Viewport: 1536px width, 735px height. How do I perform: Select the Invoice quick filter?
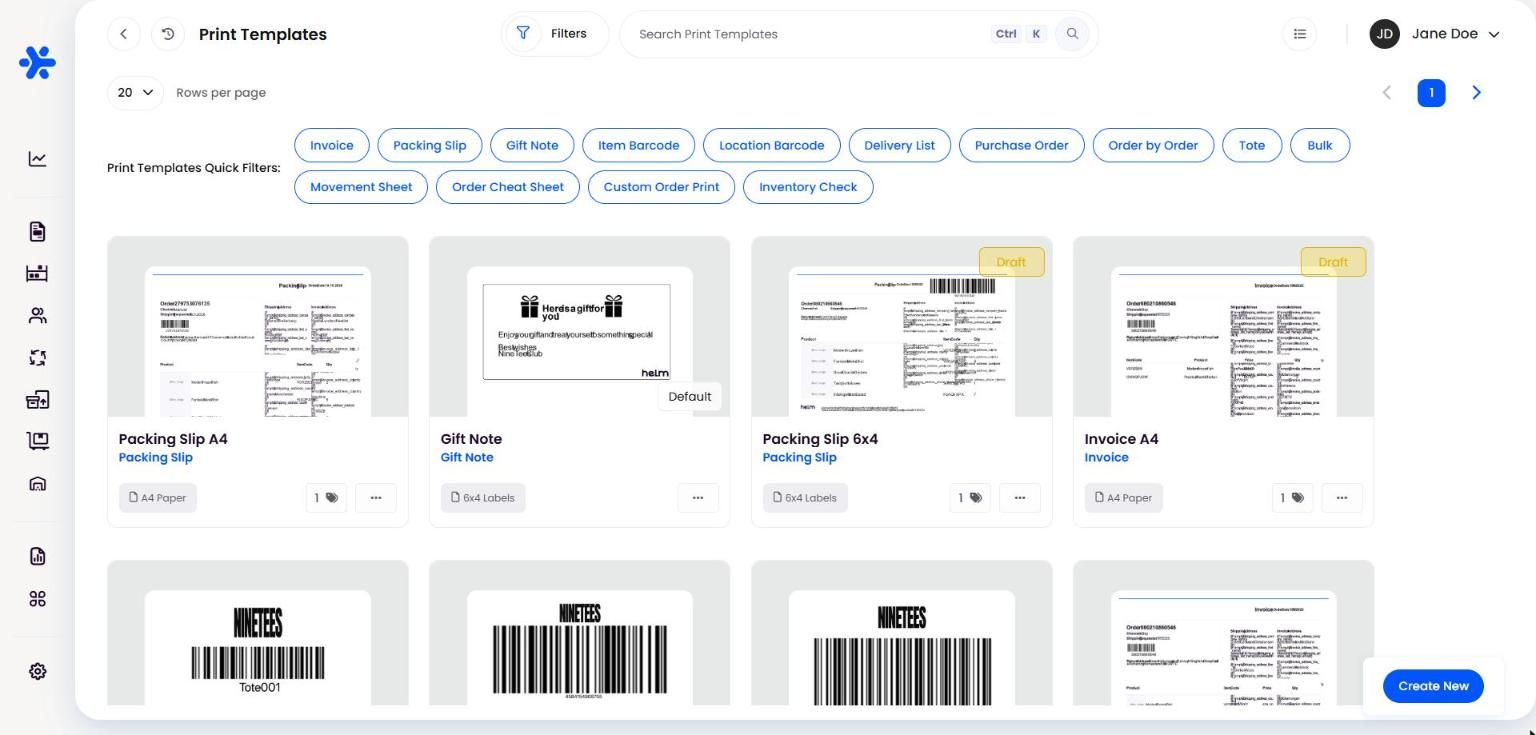(x=332, y=145)
